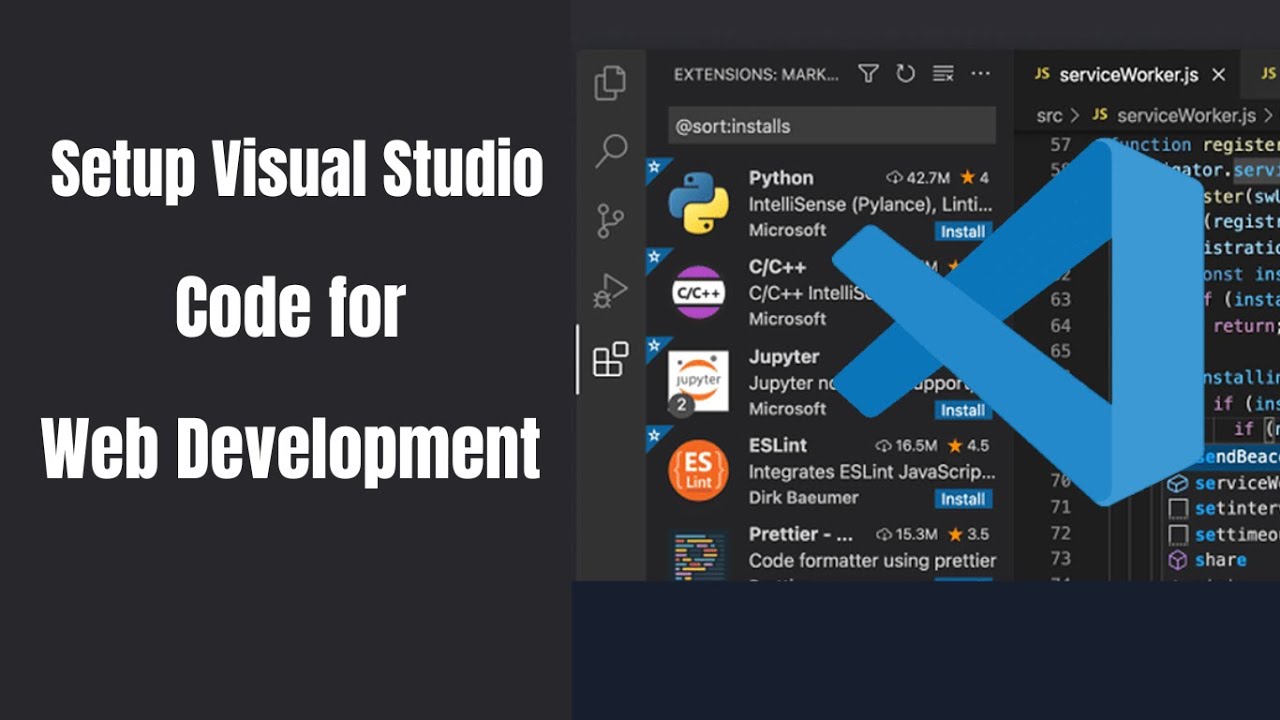The image size is (1280, 720).
Task: Click the Python extension logo
Action: [698, 203]
